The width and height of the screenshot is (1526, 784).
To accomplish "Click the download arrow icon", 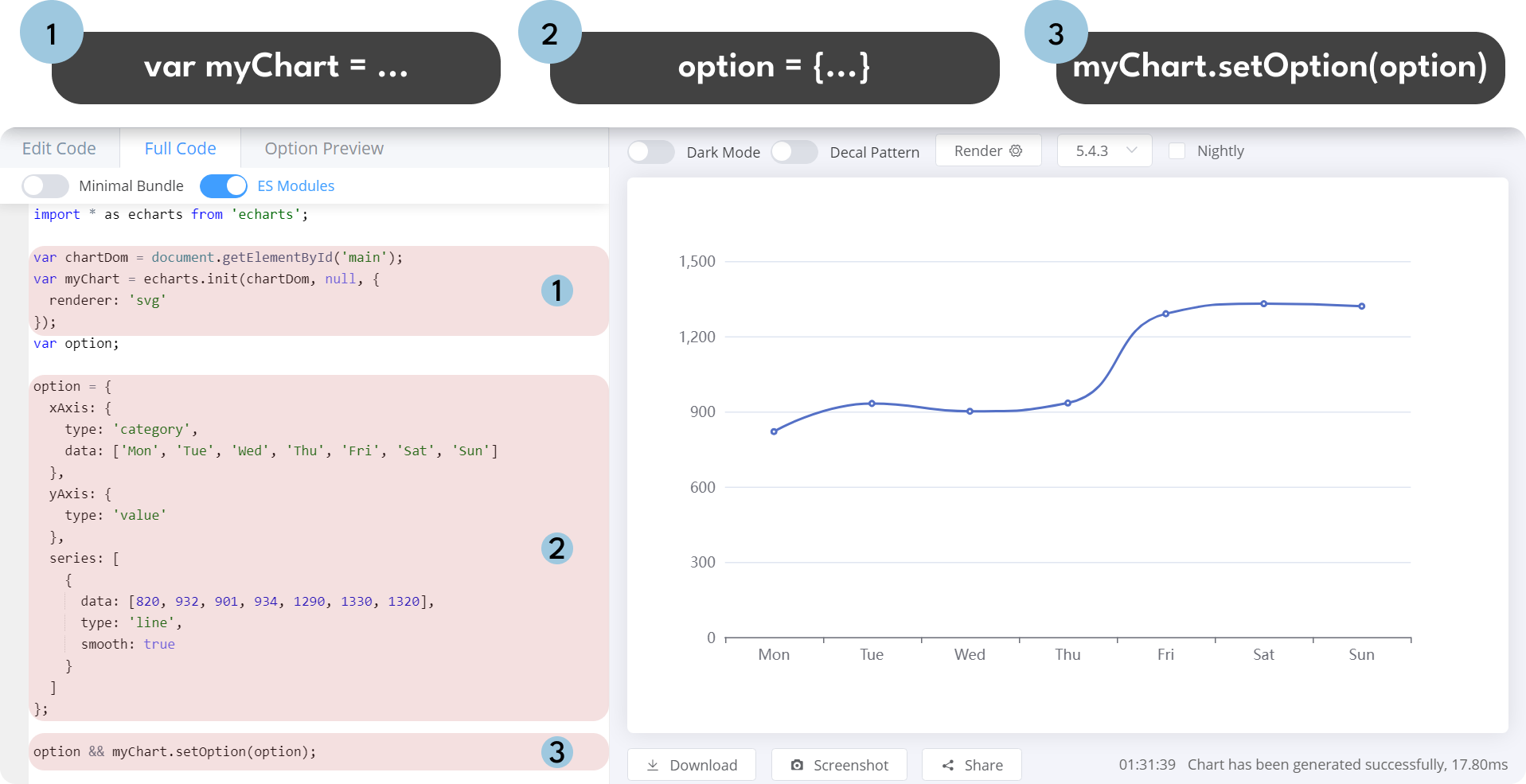I will point(653,765).
